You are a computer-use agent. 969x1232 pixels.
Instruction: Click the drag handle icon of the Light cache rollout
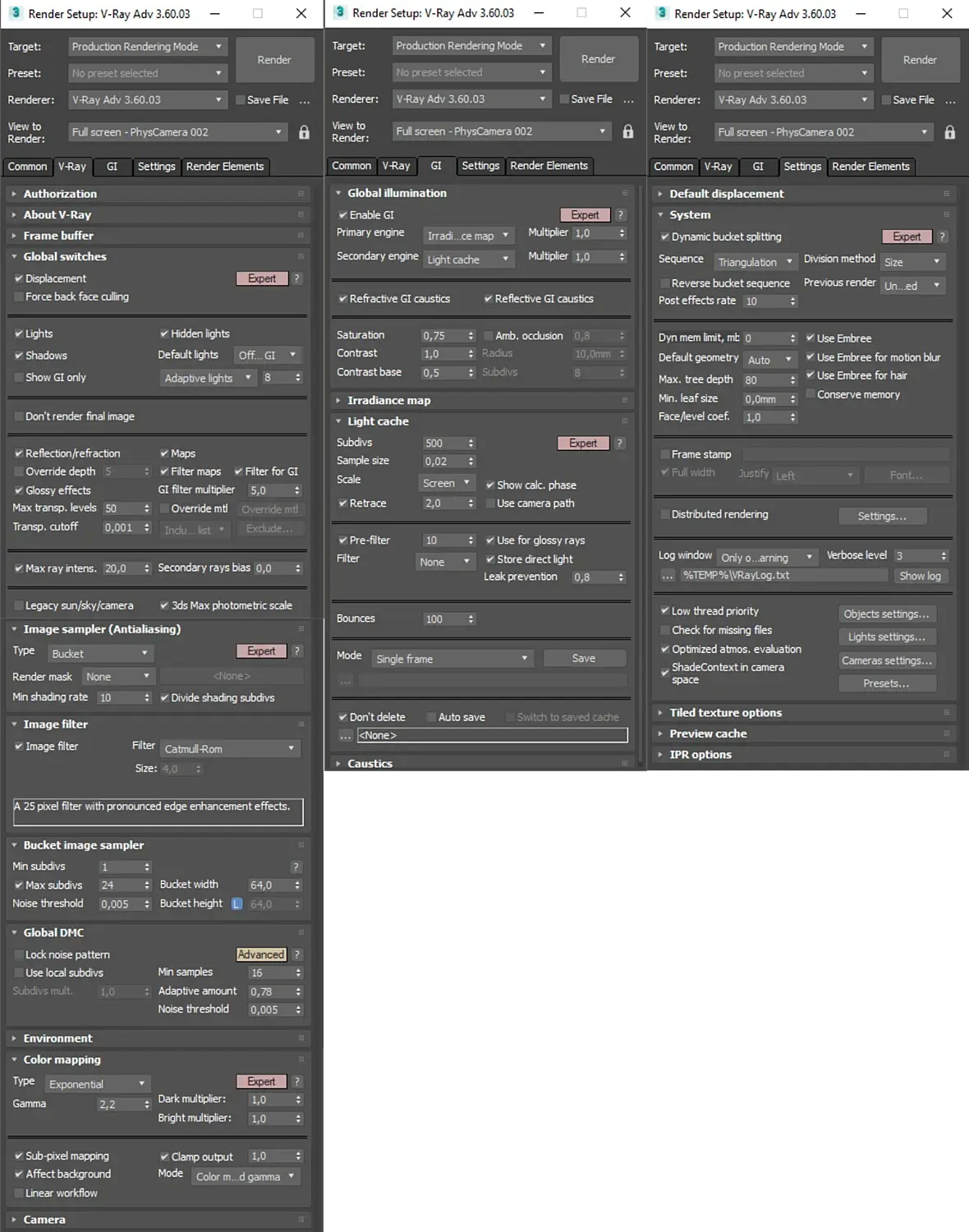[x=624, y=421]
